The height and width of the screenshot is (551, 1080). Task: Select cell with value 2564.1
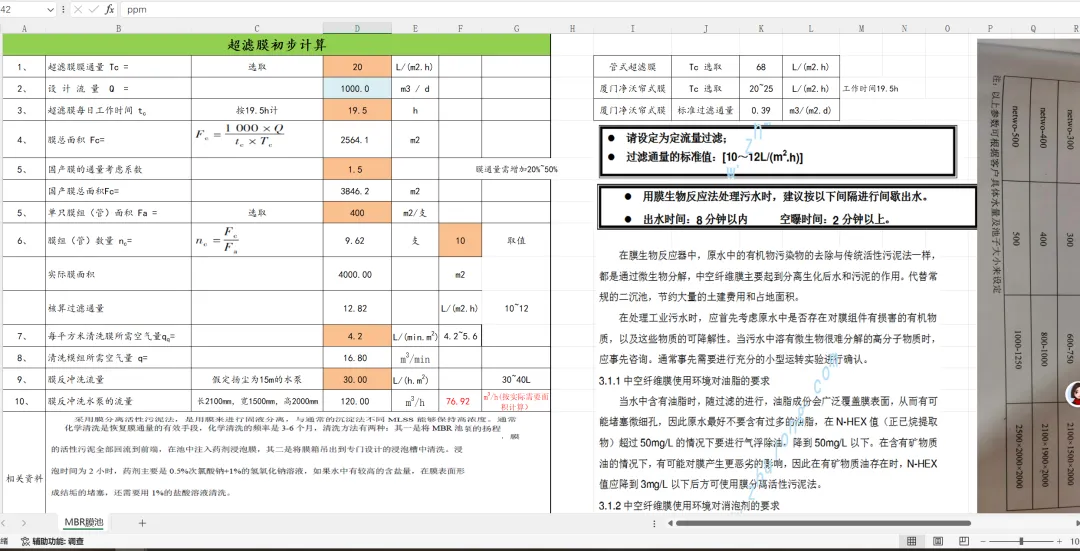357,140
